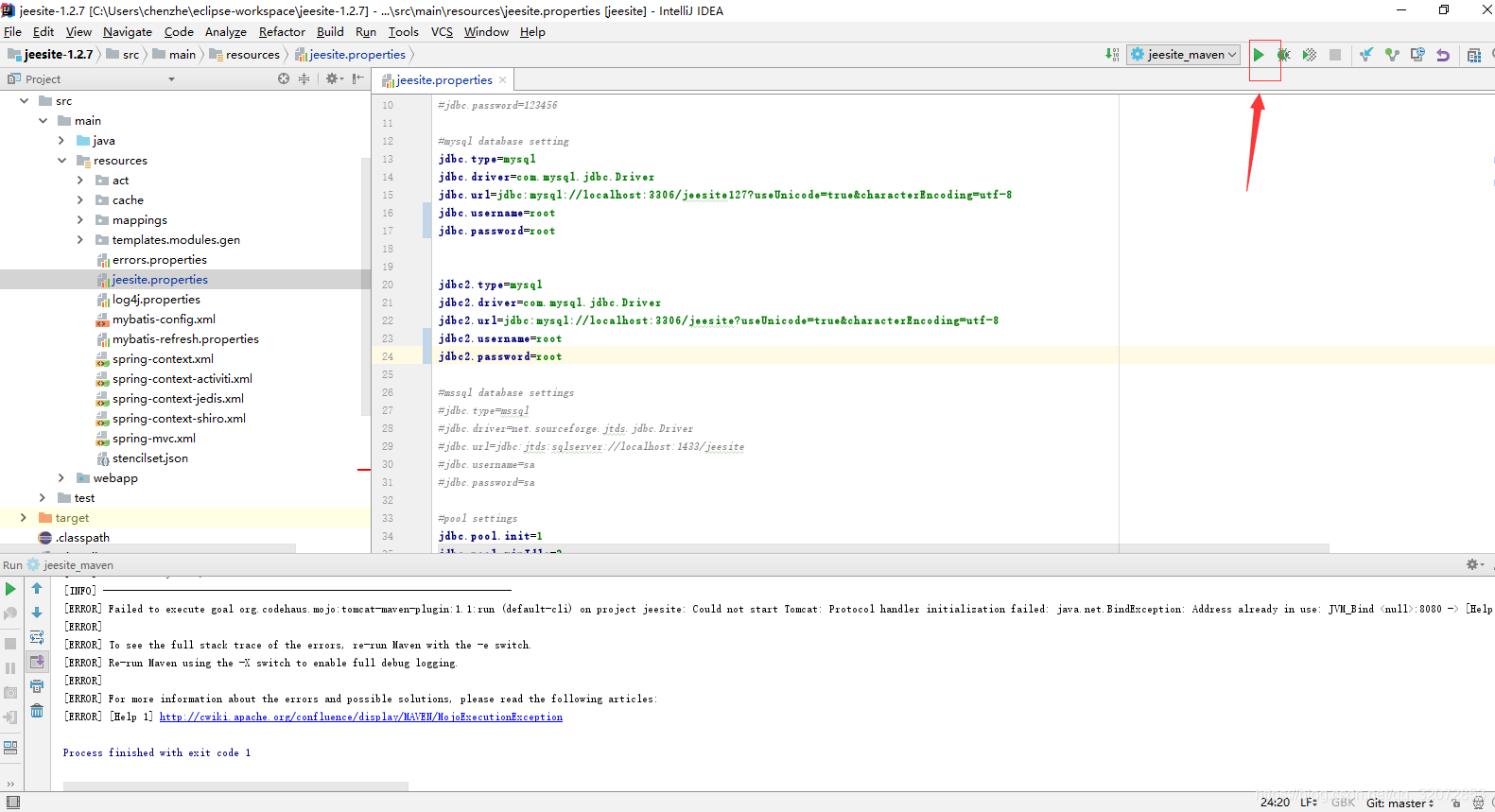1495x812 pixels.
Task: Click the tool window toggle icon at the bottom-left corner
Action: 12,803
